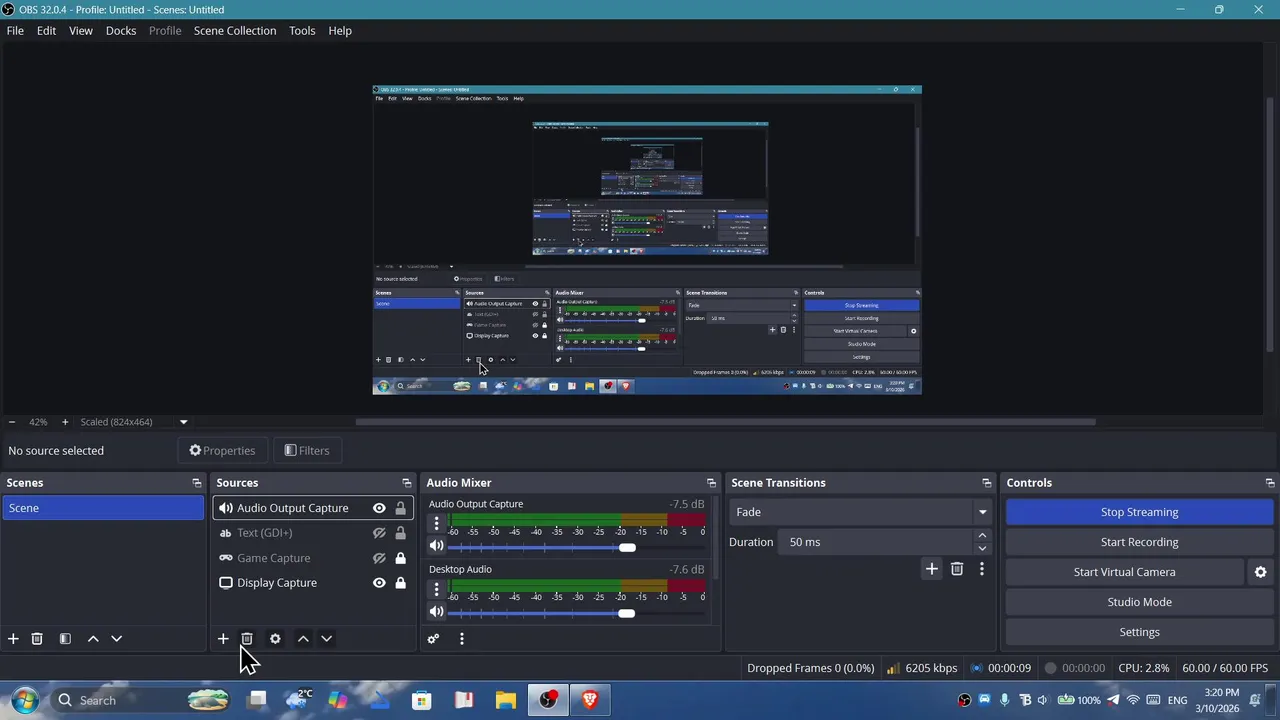Open the File menu
Image resolution: width=1280 pixels, height=720 pixels.
pos(15,31)
